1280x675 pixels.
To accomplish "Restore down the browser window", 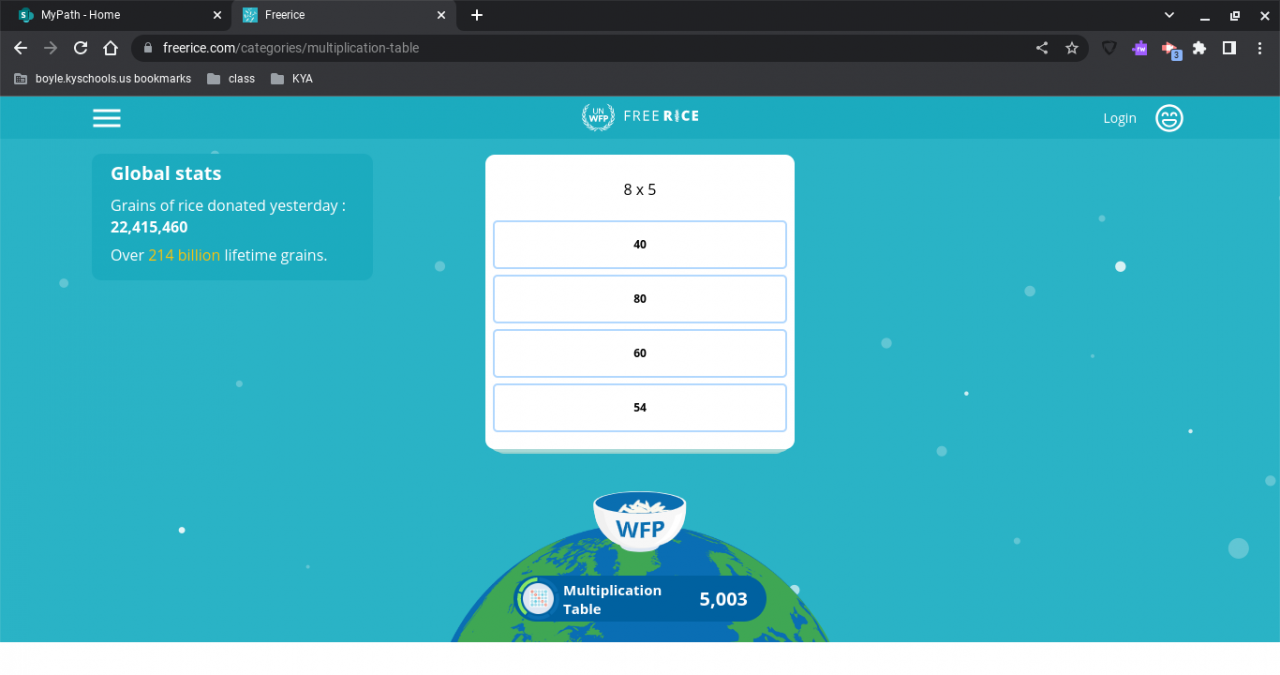I will (1235, 15).
